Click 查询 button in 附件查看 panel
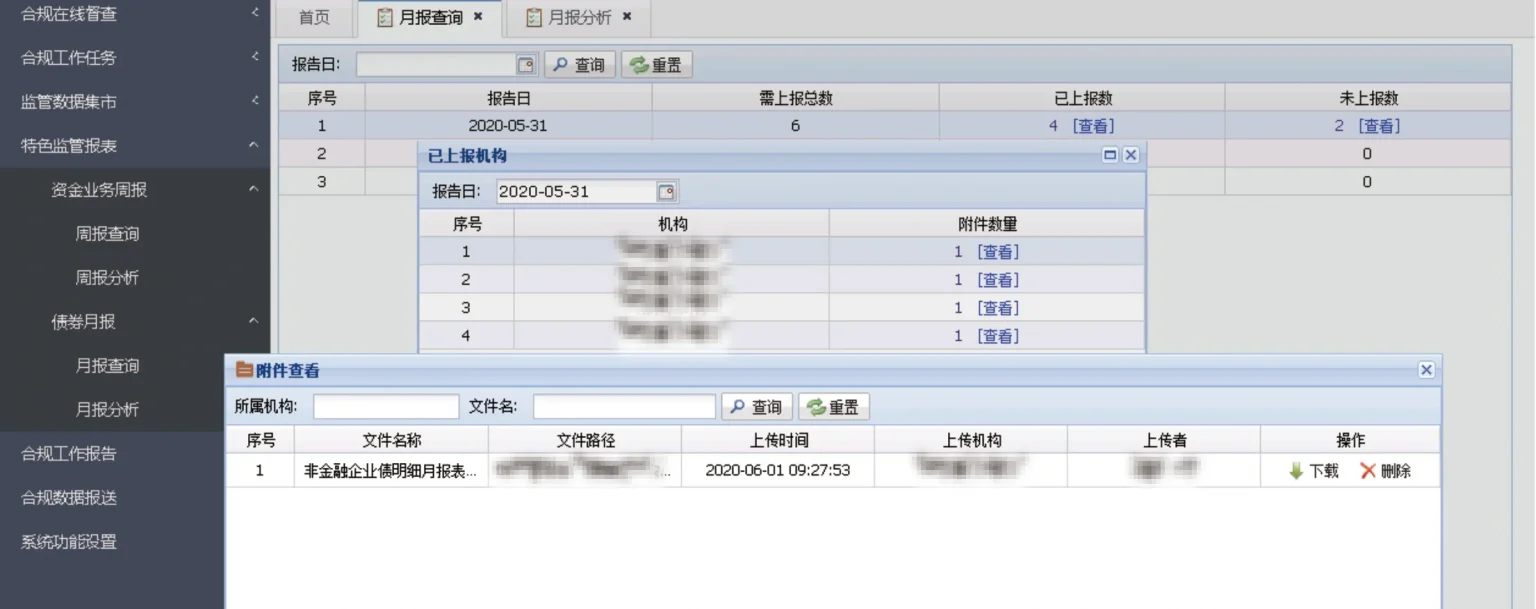Image resolution: width=1536 pixels, height=609 pixels. pyautogui.click(x=757, y=407)
